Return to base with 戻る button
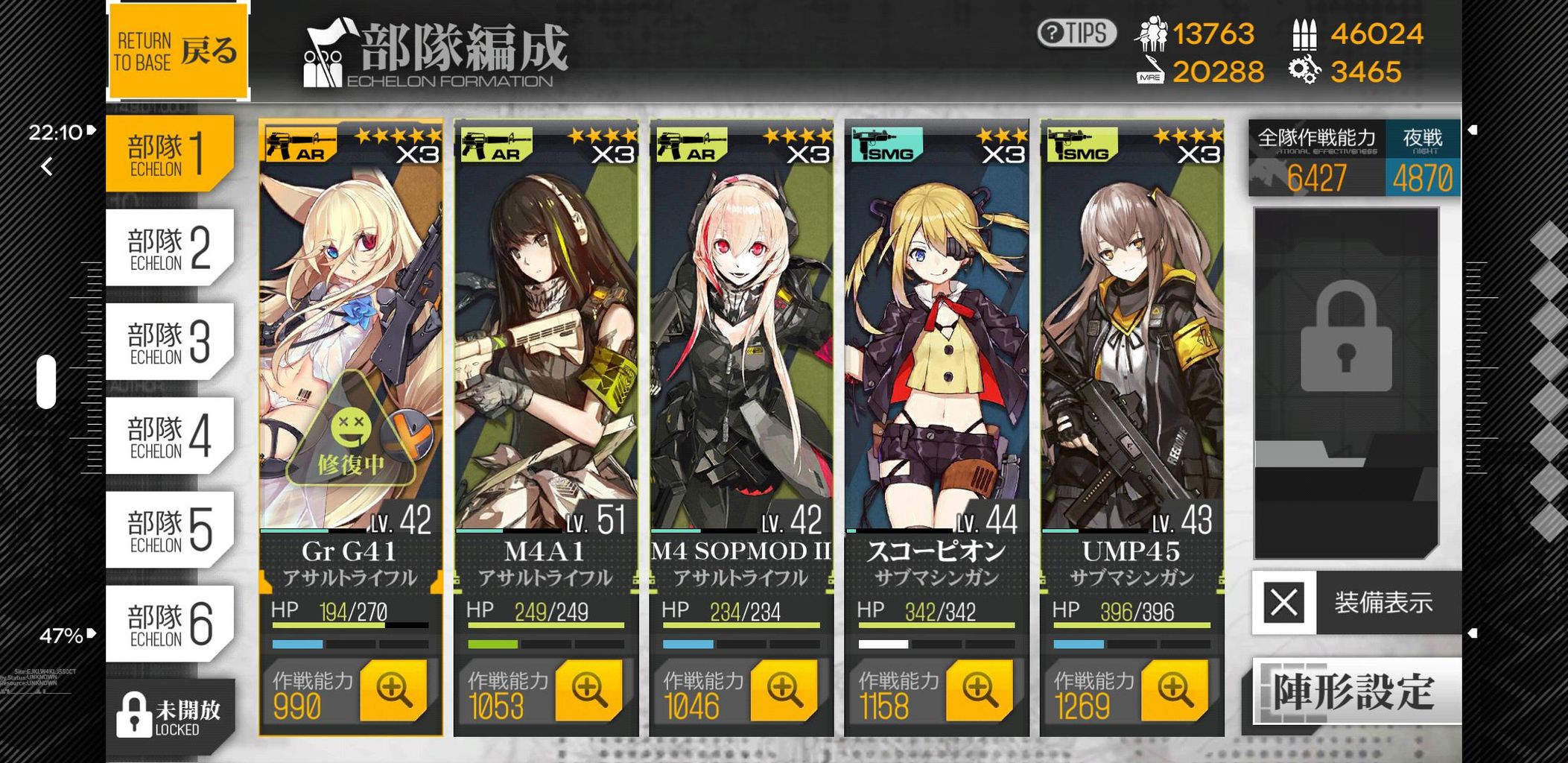This screenshot has height=763, width=1568. [x=178, y=51]
